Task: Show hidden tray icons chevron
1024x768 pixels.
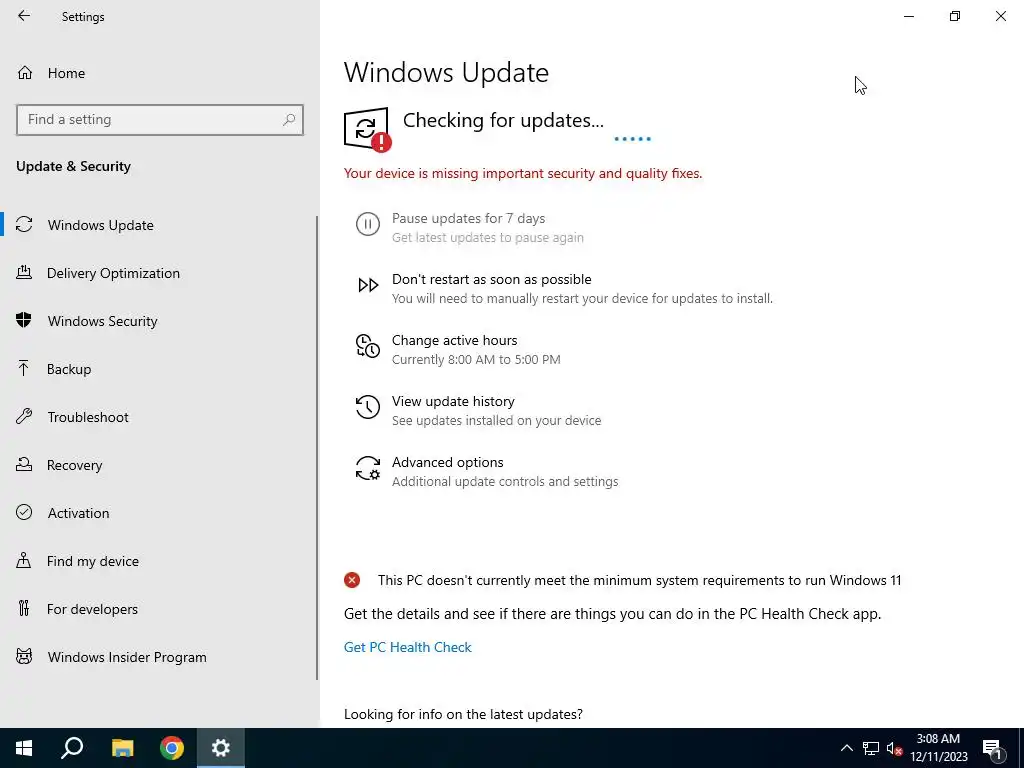Action: tap(846, 748)
